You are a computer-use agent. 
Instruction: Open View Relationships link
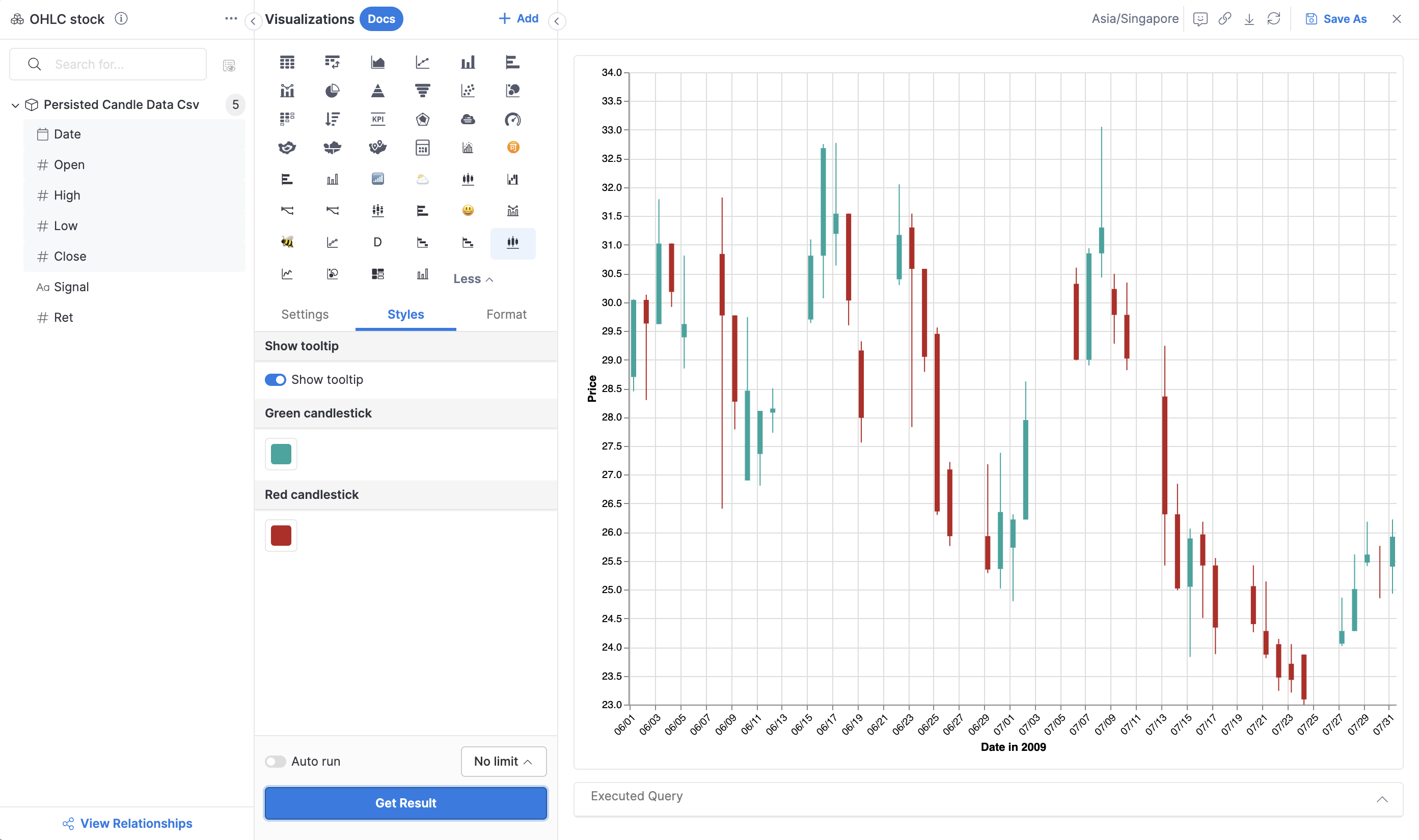pos(127,823)
